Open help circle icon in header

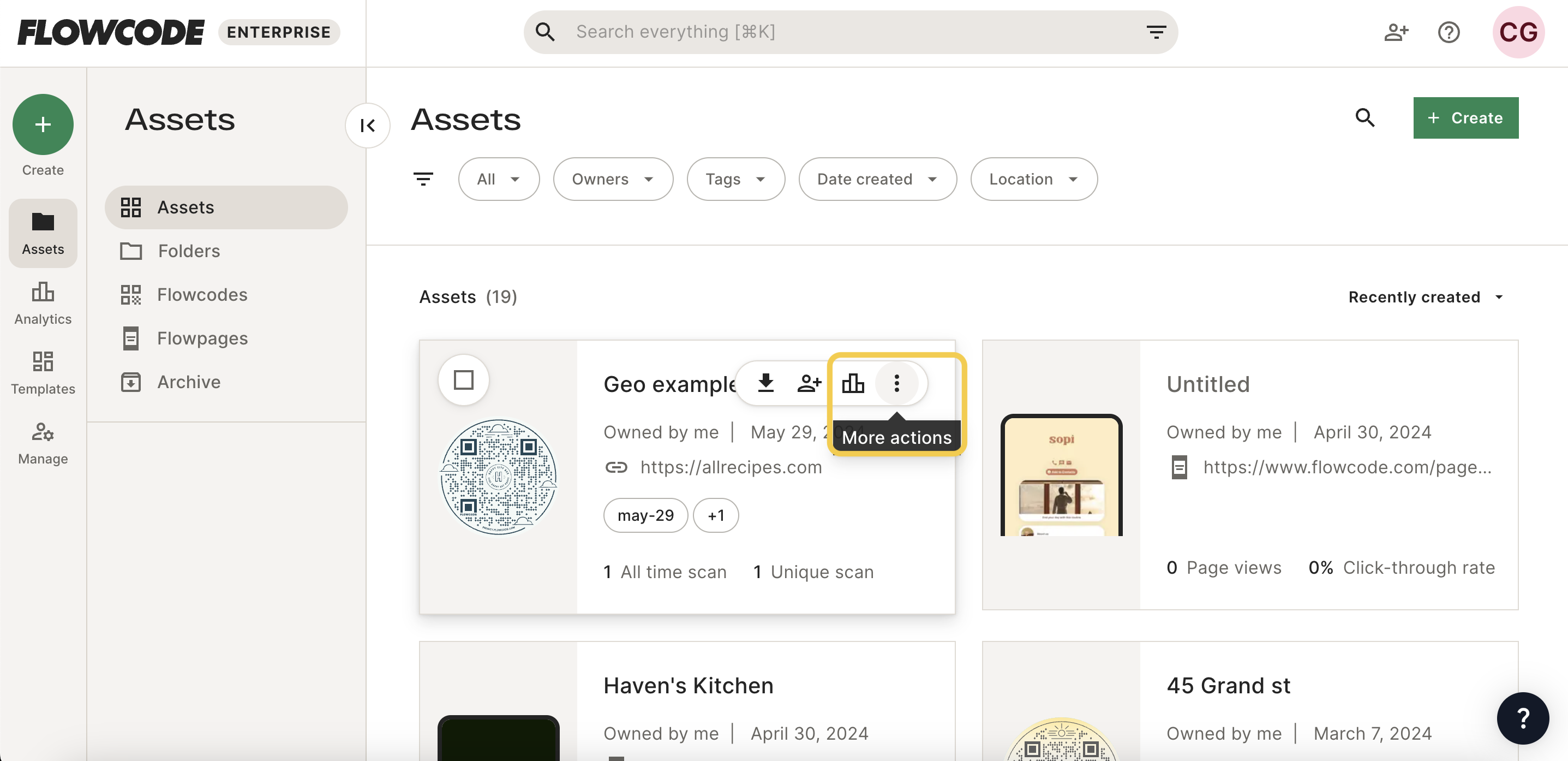click(x=1449, y=32)
